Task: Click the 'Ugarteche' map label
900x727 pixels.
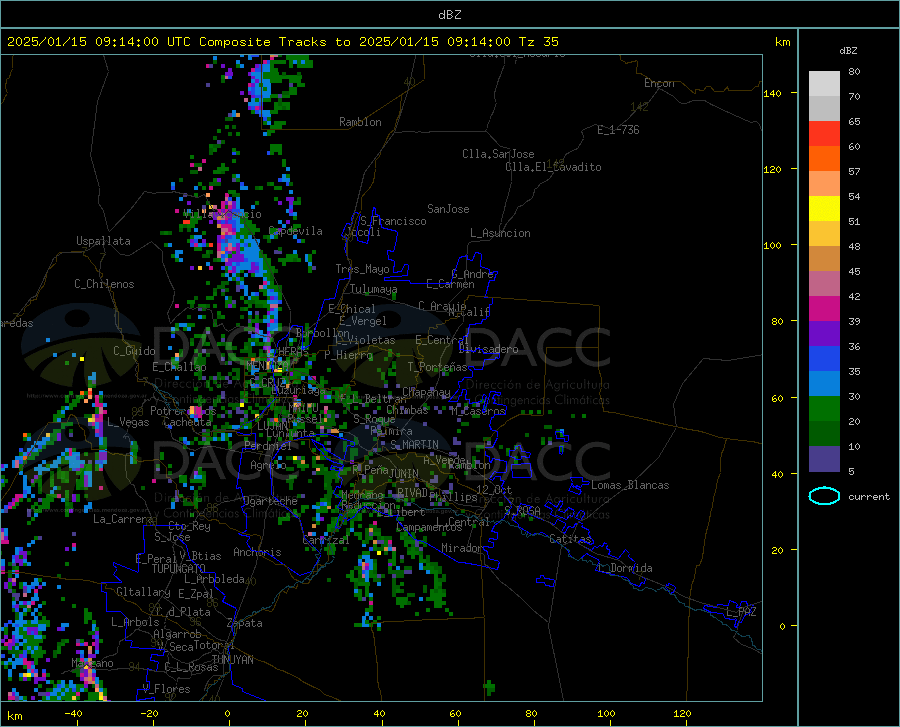Action: coord(270,501)
